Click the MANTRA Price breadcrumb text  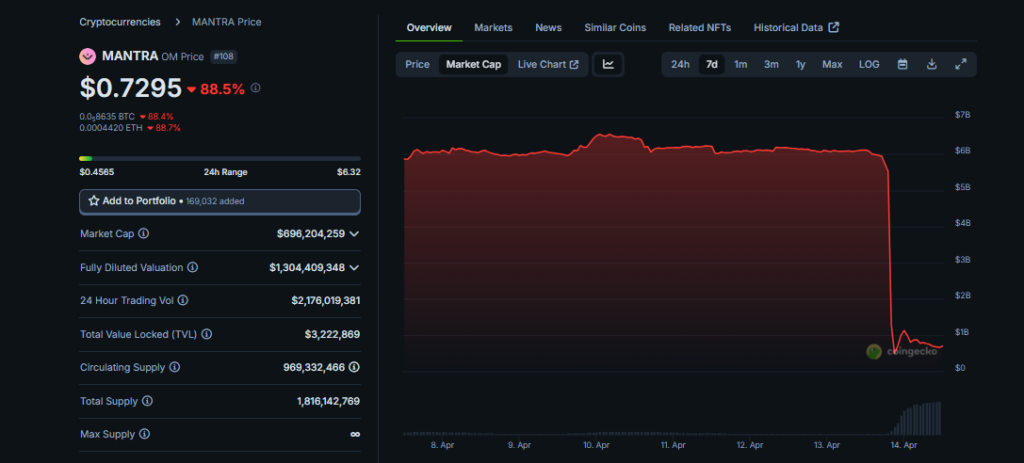(x=227, y=22)
